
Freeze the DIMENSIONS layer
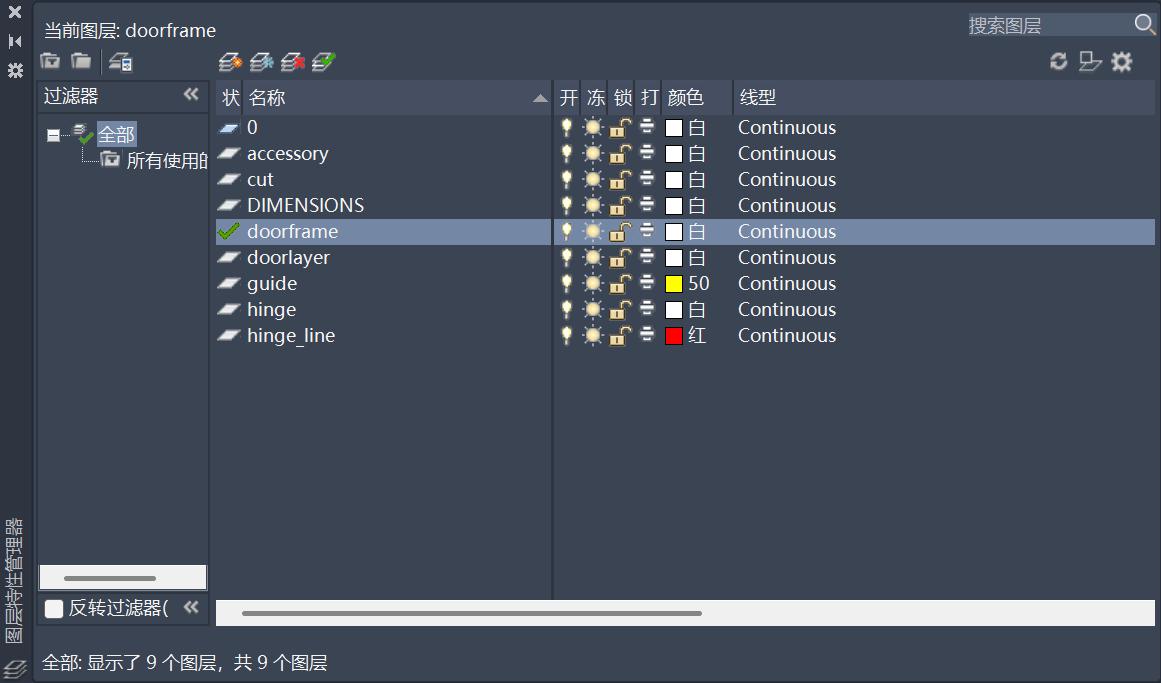(x=593, y=205)
